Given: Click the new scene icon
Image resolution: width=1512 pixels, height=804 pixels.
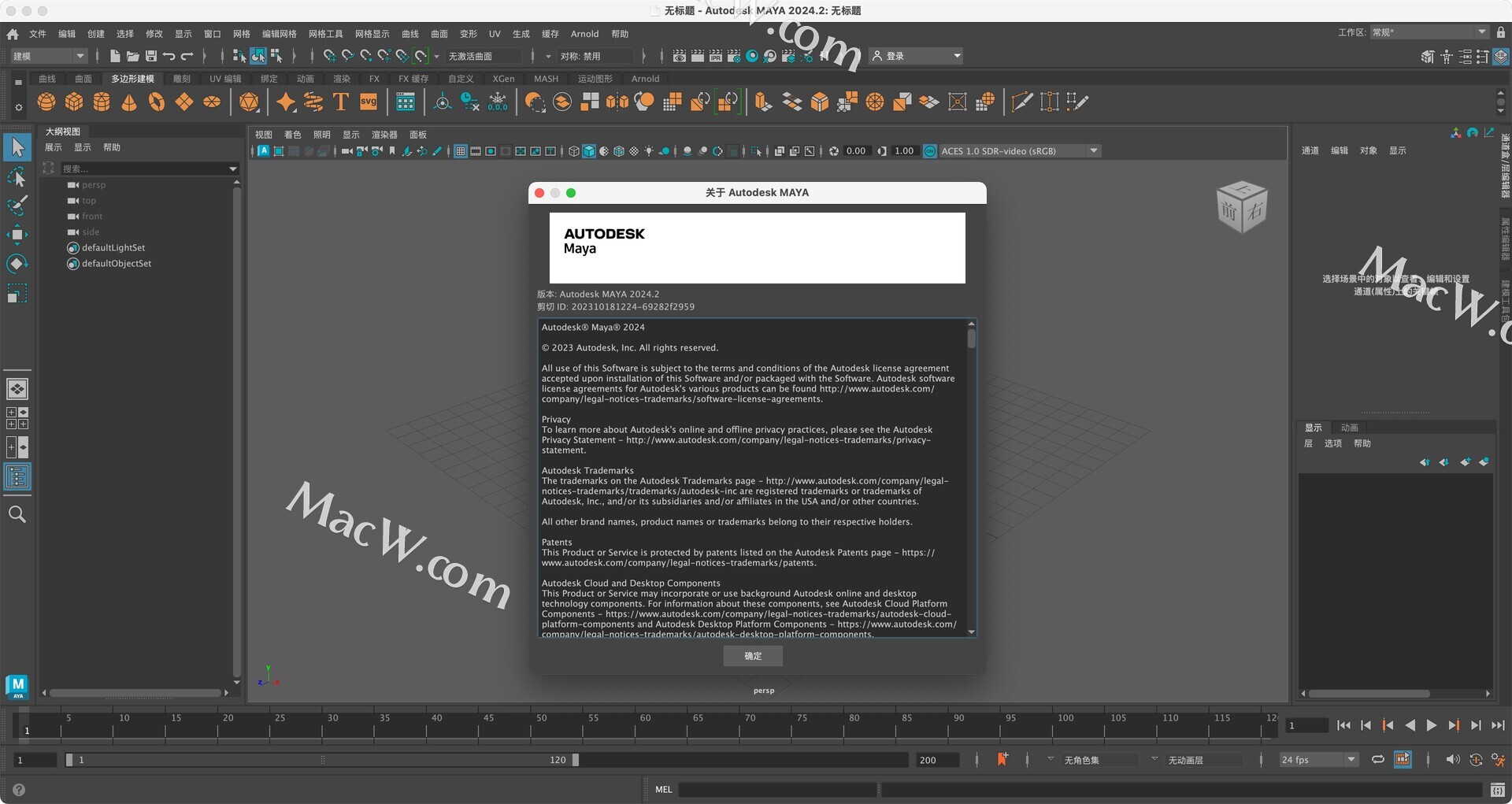Looking at the screenshot, I should tap(115, 56).
